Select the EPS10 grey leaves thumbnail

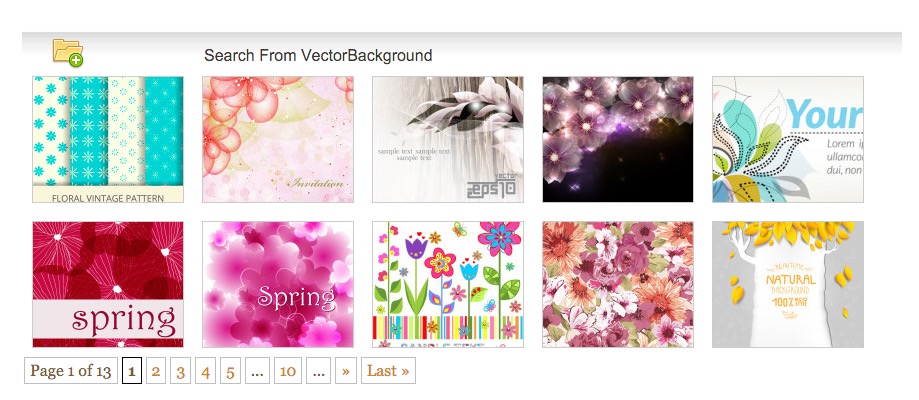point(448,140)
